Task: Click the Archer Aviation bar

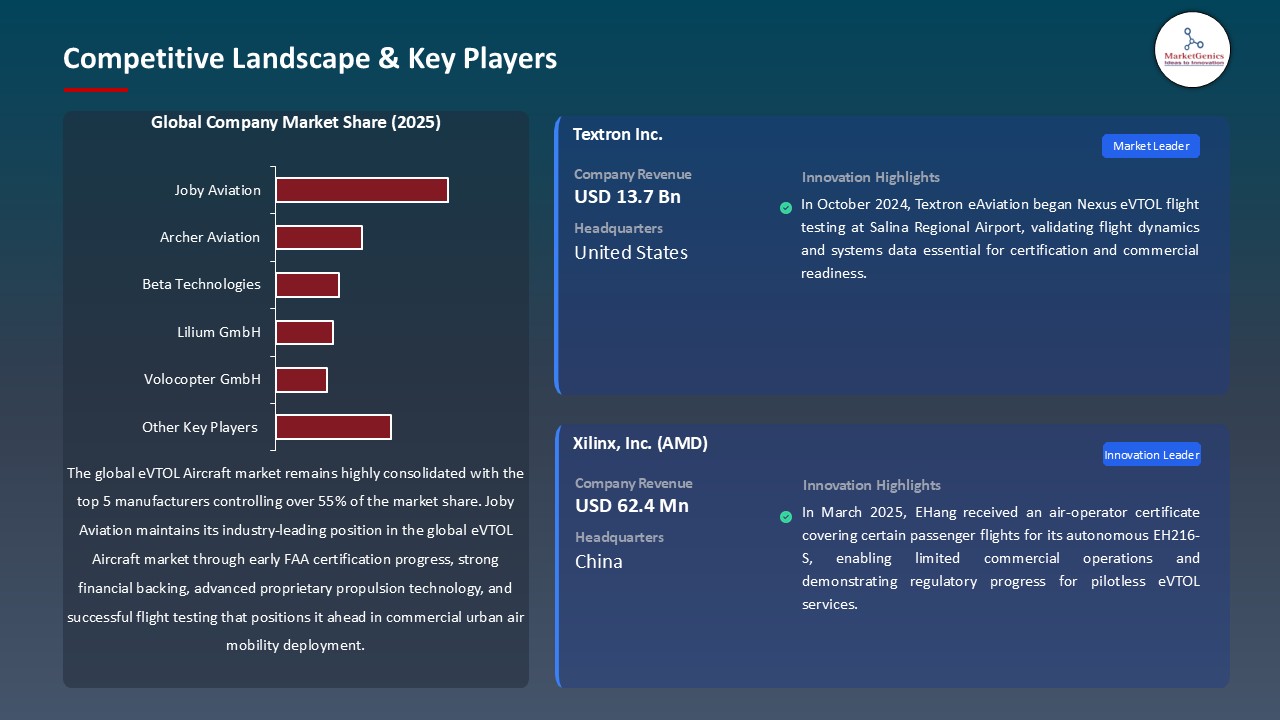Action: pyautogui.click(x=318, y=237)
